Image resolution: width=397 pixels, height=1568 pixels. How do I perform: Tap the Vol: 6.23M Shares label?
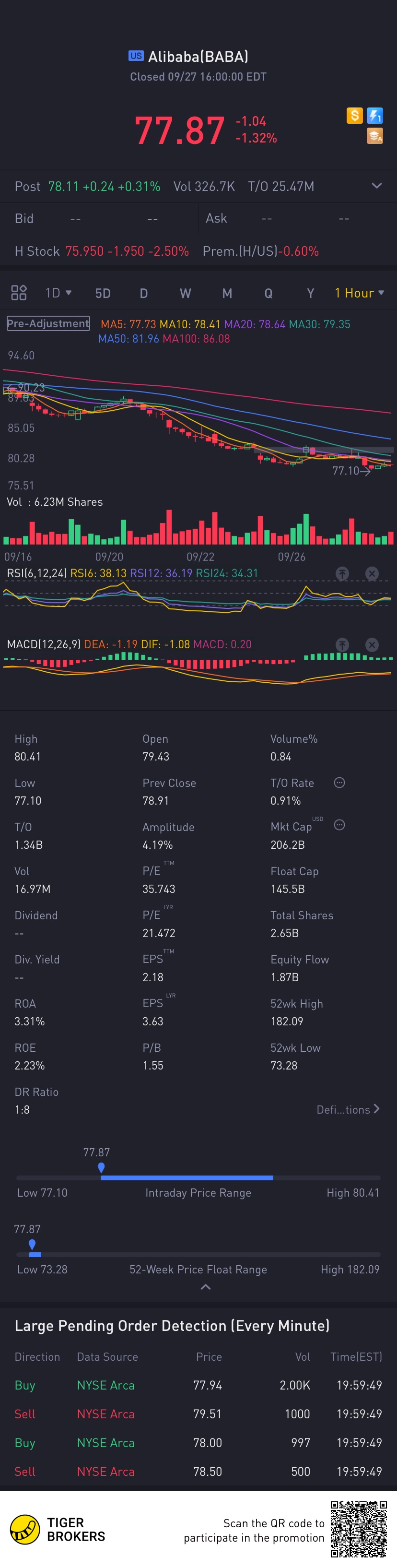[55, 502]
